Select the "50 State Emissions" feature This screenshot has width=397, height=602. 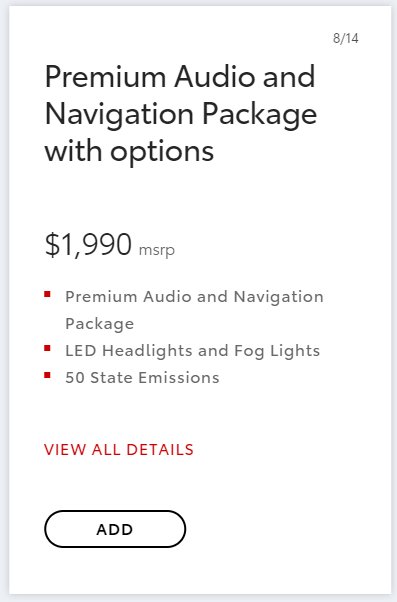pyautogui.click(x=142, y=378)
